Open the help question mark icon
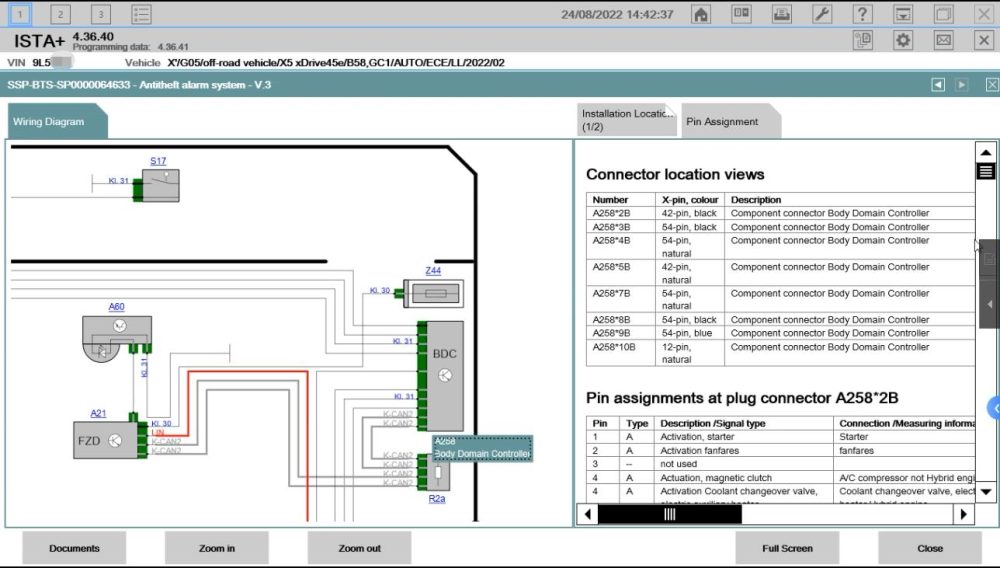The height and width of the screenshot is (568, 1000). tap(862, 14)
